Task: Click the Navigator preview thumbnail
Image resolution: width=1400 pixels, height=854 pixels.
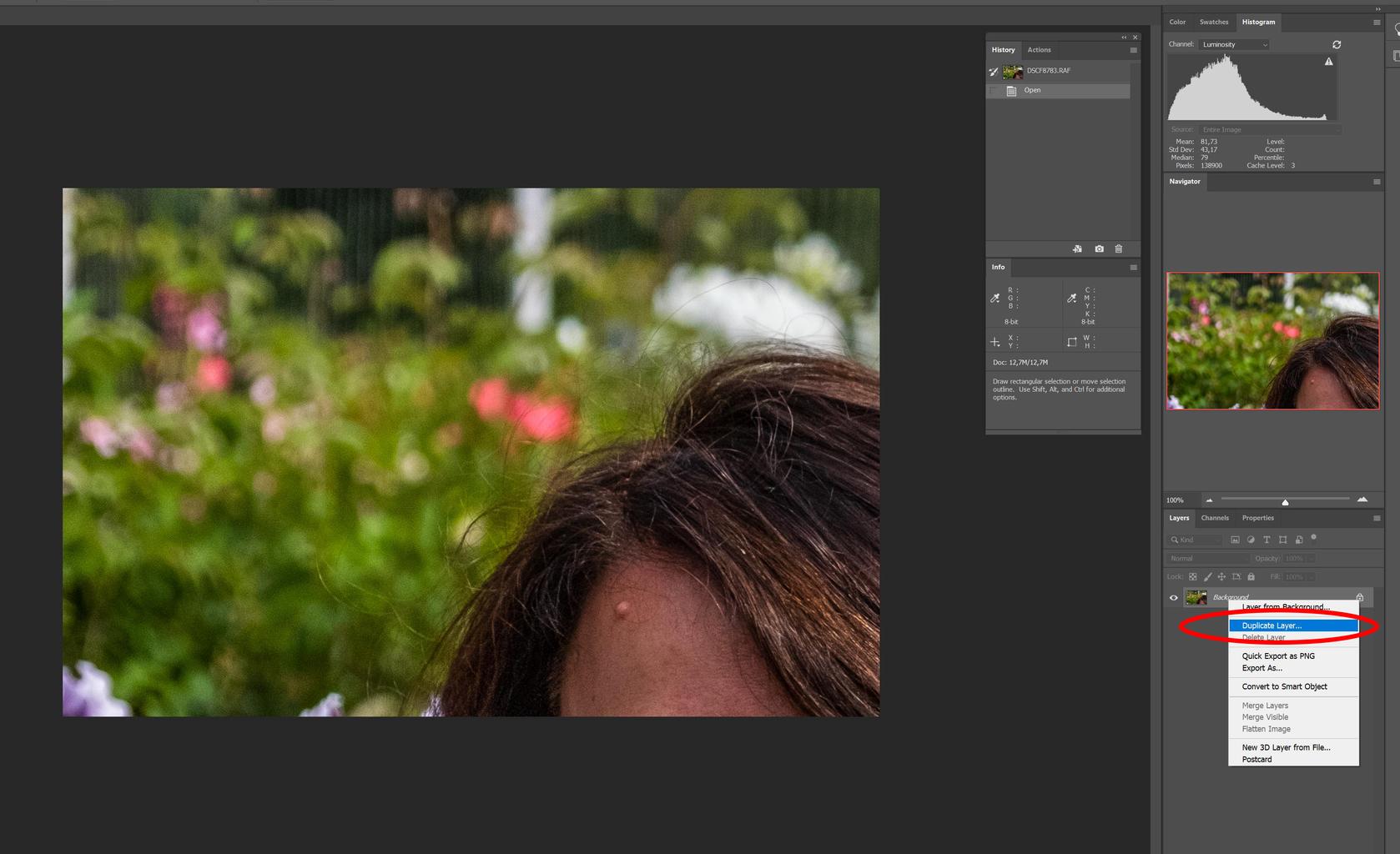Action: click(1272, 340)
